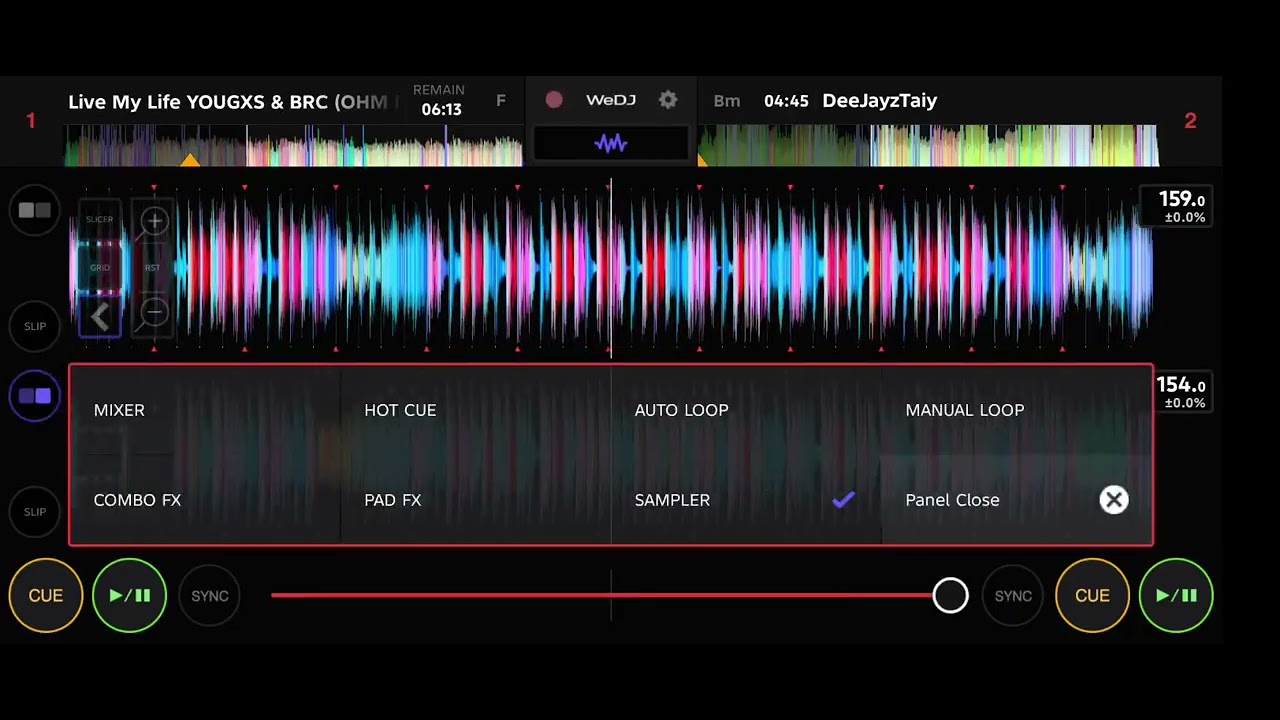This screenshot has height=720, width=1280.
Task: Hit the right deck CUE button
Action: coord(1092,596)
